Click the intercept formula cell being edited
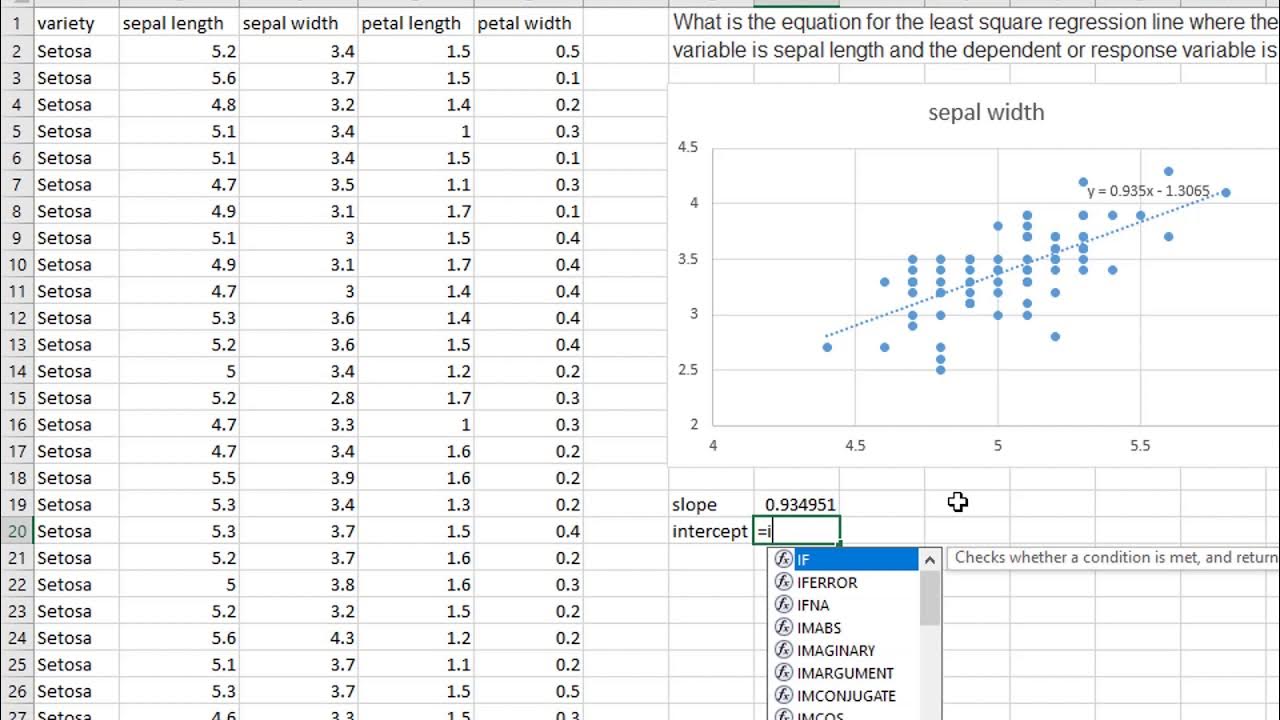This screenshot has width=1280, height=720. tap(796, 531)
